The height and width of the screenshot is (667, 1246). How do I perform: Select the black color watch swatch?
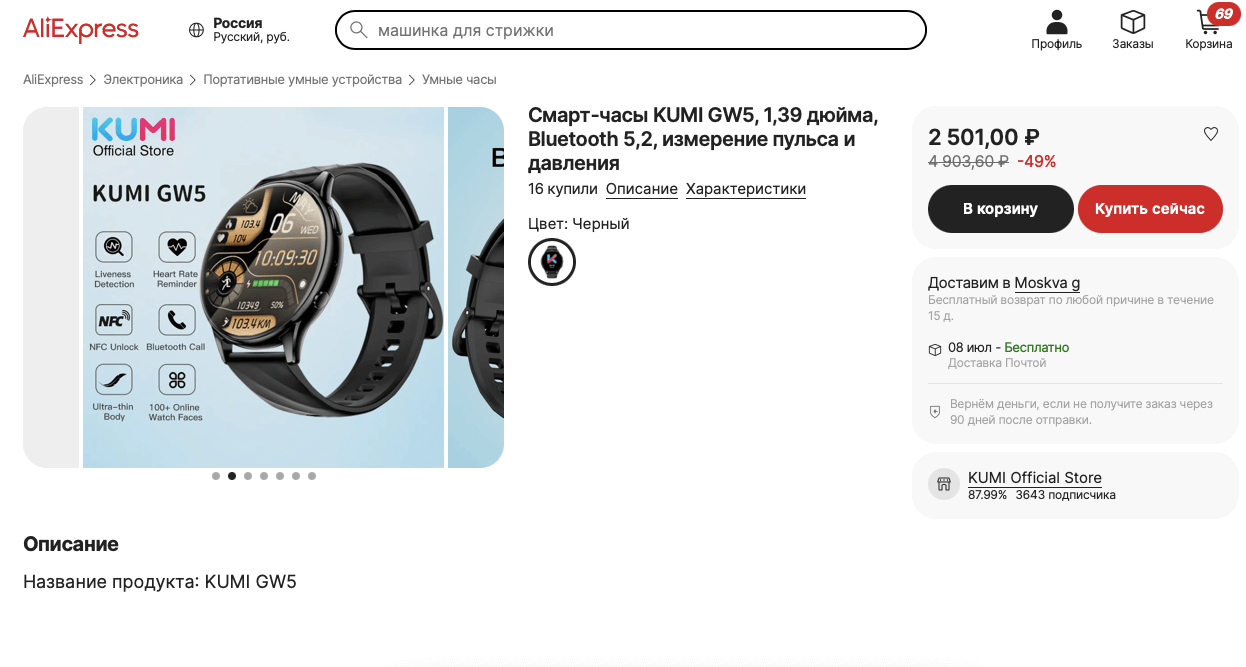coord(552,262)
